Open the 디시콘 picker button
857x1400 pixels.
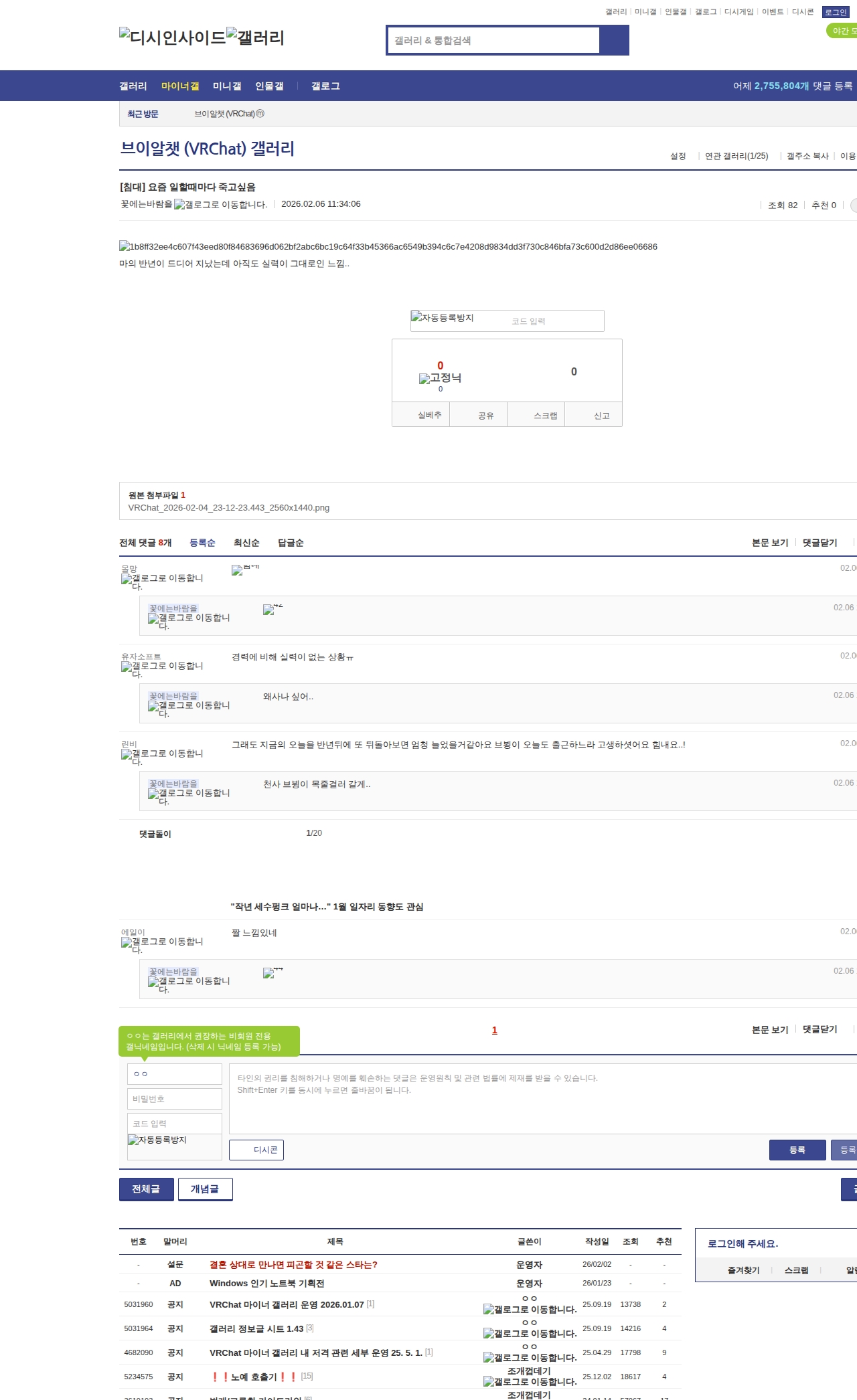click(x=256, y=1150)
